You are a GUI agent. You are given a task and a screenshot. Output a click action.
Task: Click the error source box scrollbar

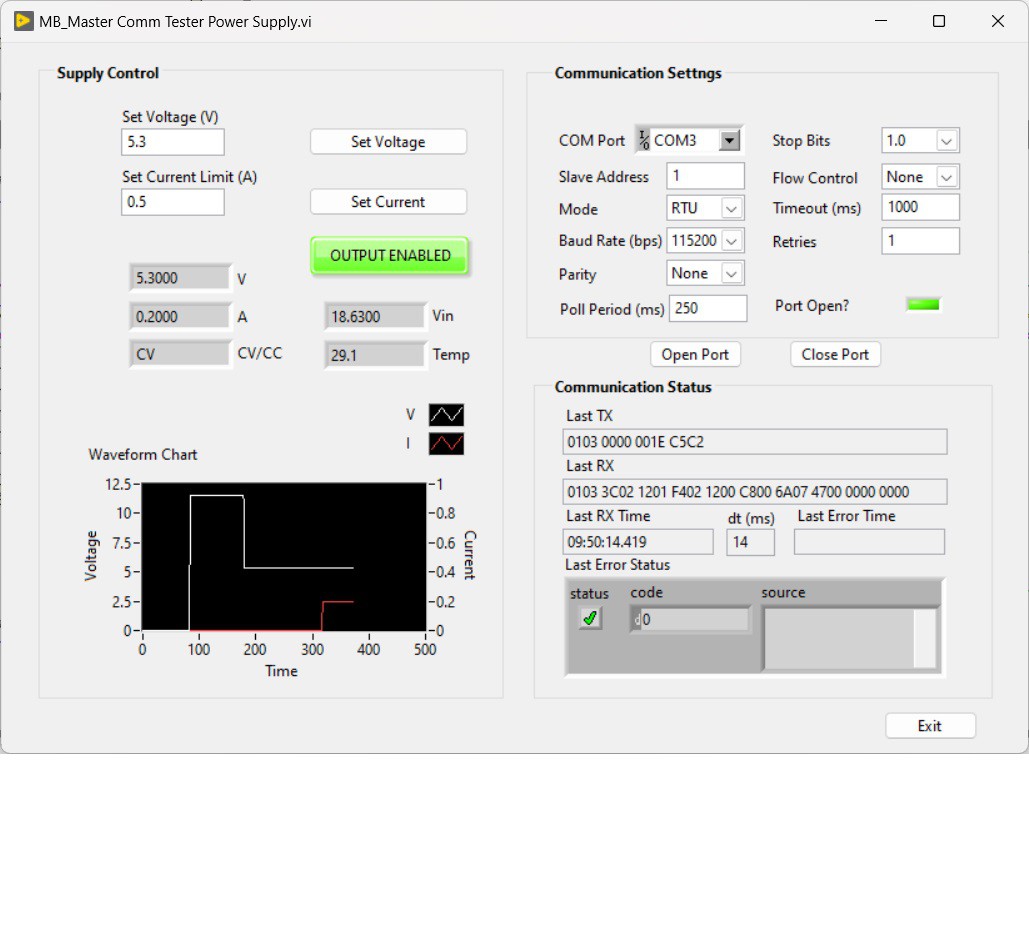coord(925,639)
